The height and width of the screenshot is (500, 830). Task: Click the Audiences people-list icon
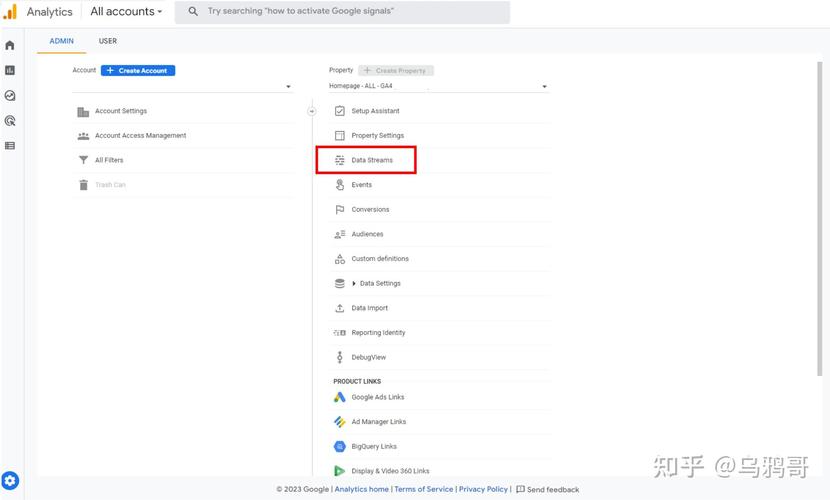click(x=340, y=234)
